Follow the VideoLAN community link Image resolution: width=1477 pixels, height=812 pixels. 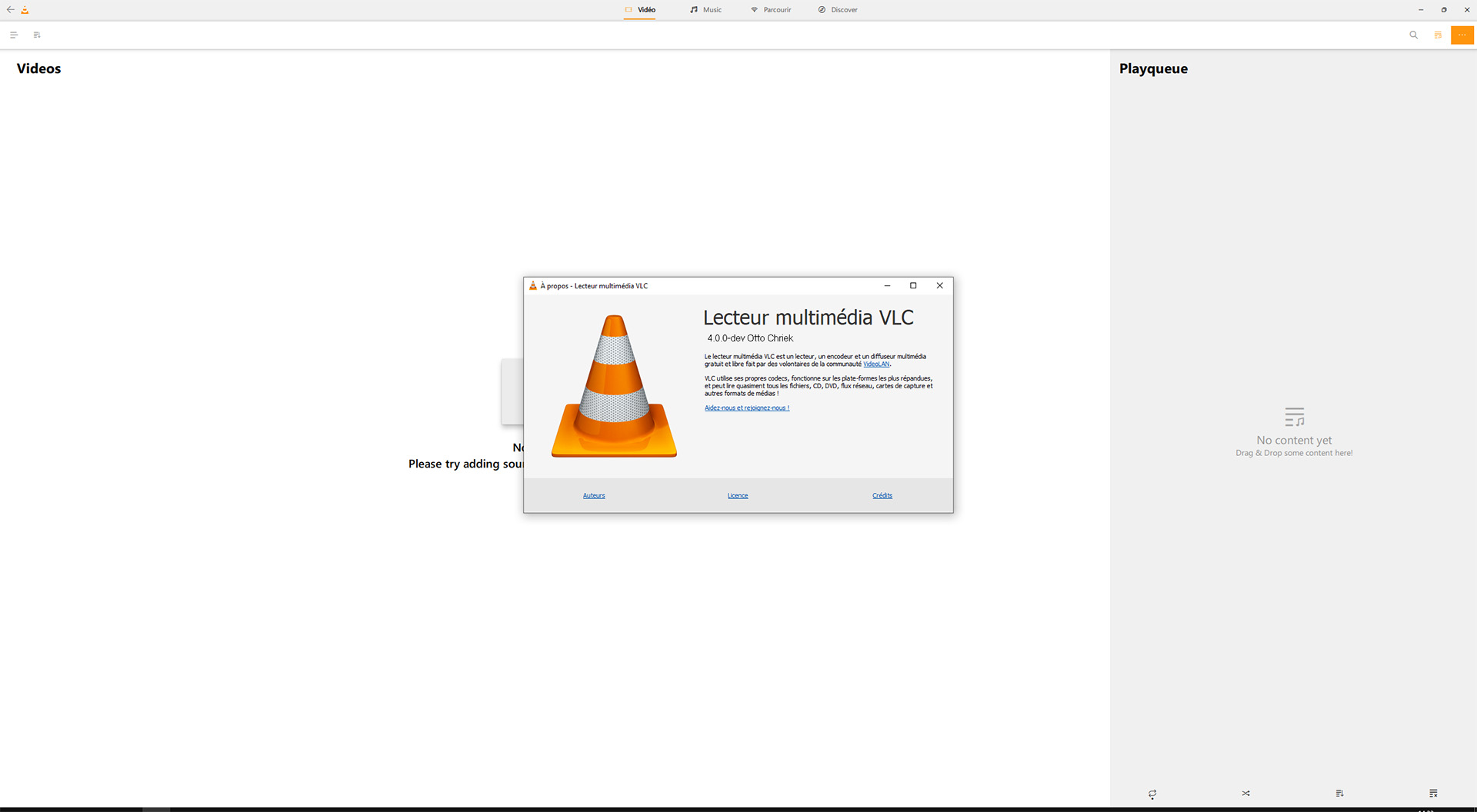point(875,364)
